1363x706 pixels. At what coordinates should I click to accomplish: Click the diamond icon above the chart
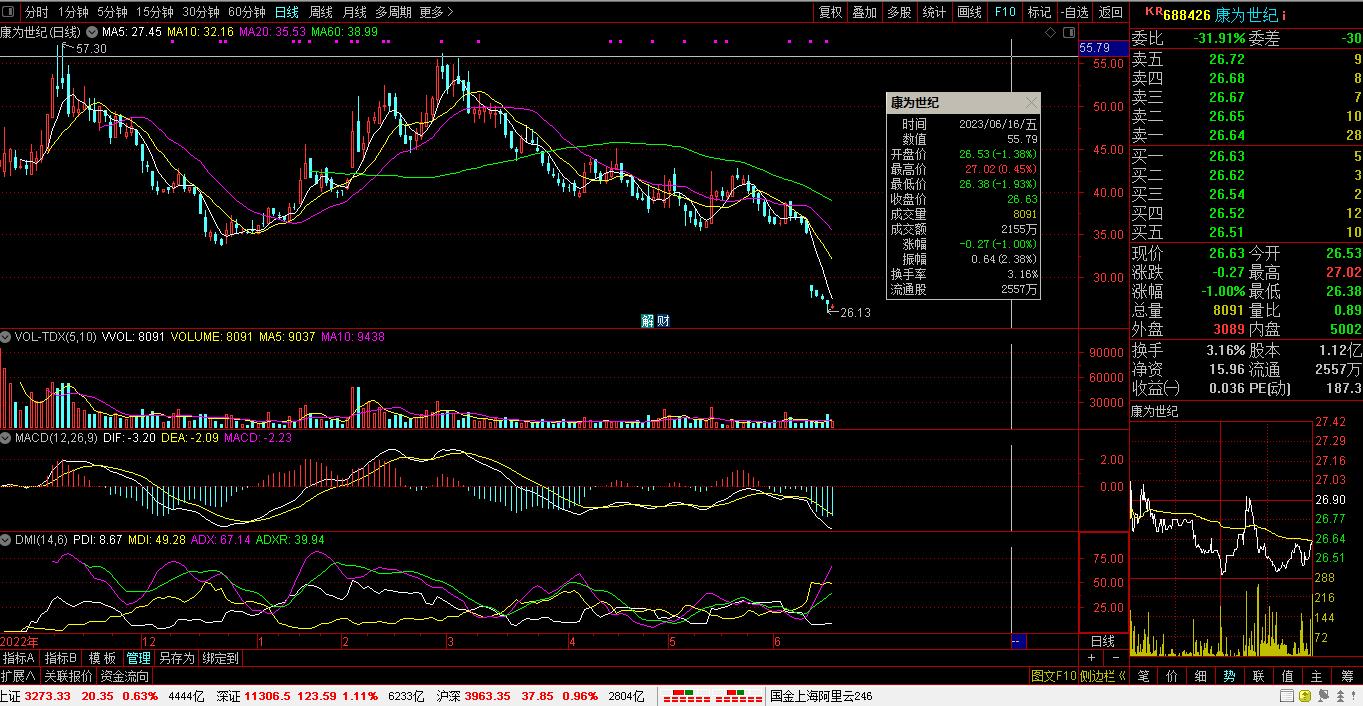[1050, 33]
